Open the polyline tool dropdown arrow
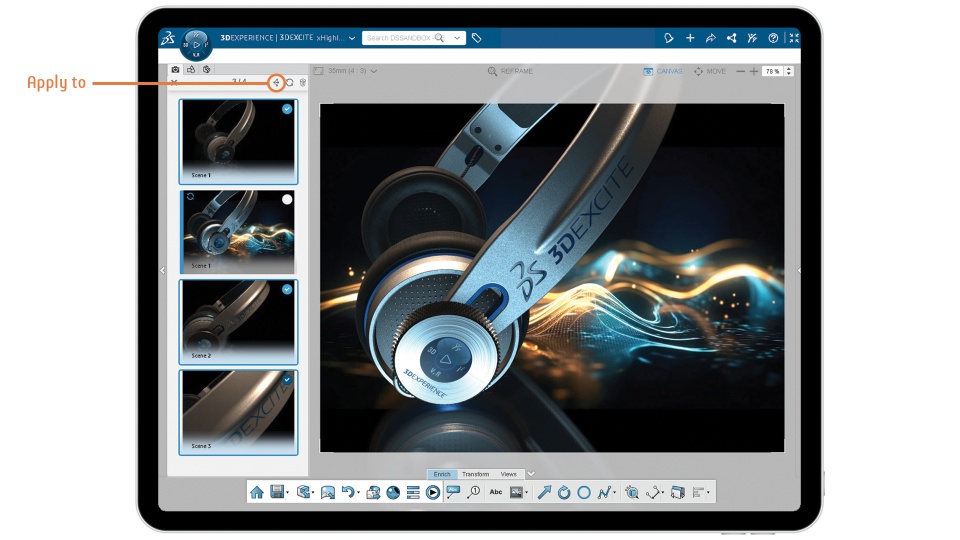This screenshot has width=960, height=540. click(x=614, y=493)
